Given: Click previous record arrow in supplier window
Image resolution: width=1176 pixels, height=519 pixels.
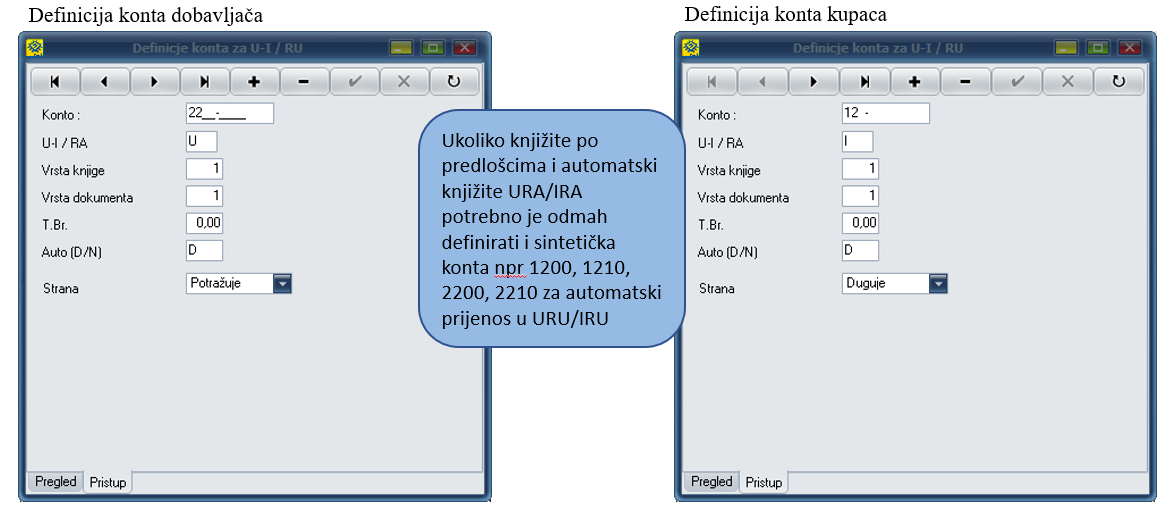Looking at the screenshot, I should [x=105, y=81].
